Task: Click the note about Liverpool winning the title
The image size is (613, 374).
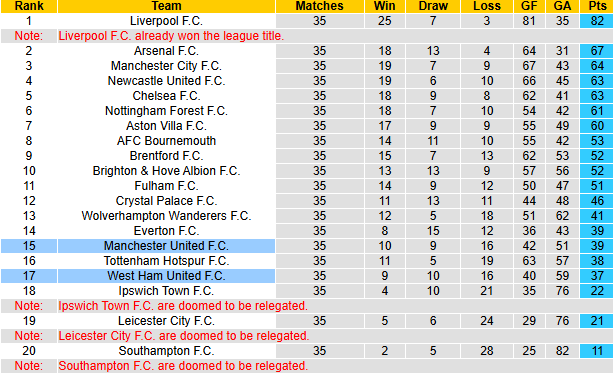Action: (x=171, y=36)
